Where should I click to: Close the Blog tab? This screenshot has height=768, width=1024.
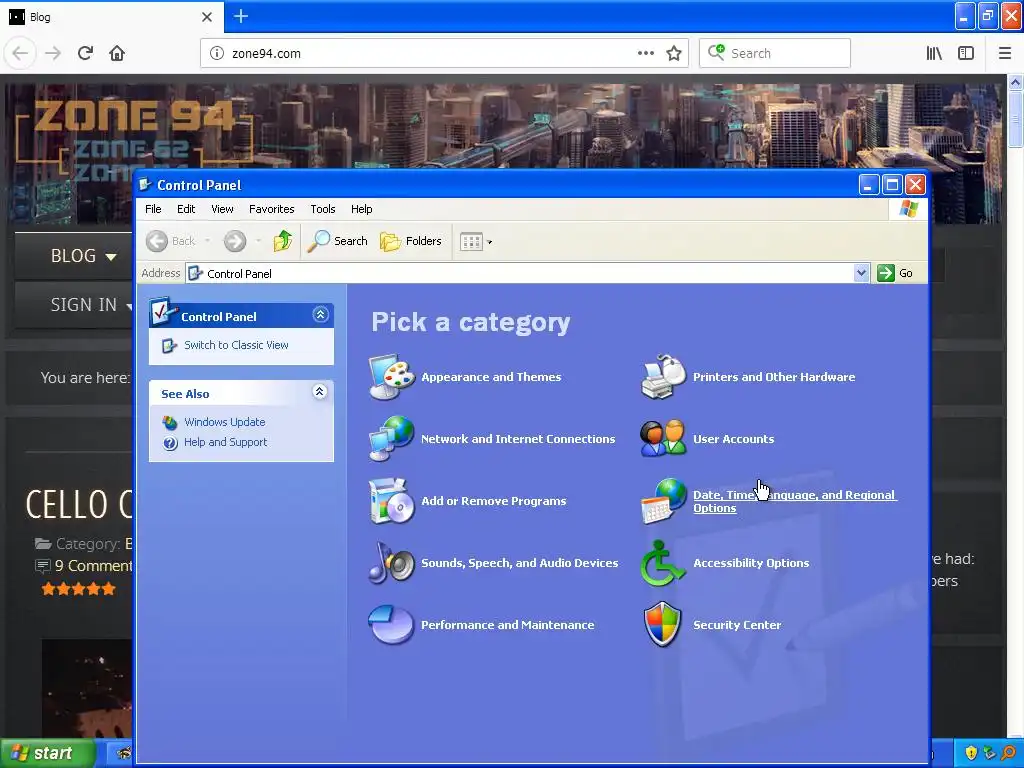[206, 17]
